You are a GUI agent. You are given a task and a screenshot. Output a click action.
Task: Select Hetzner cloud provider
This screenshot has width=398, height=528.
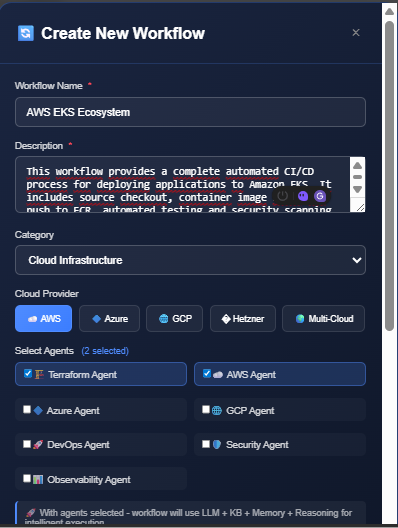(243, 319)
